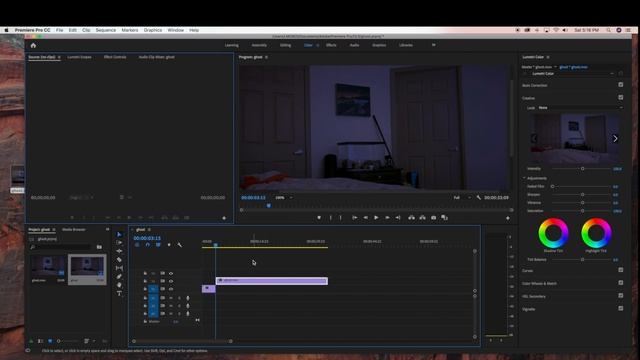Toggle Creative section checkbox in Lumetri
This screenshot has width=640, height=360.
coord(620,98)
